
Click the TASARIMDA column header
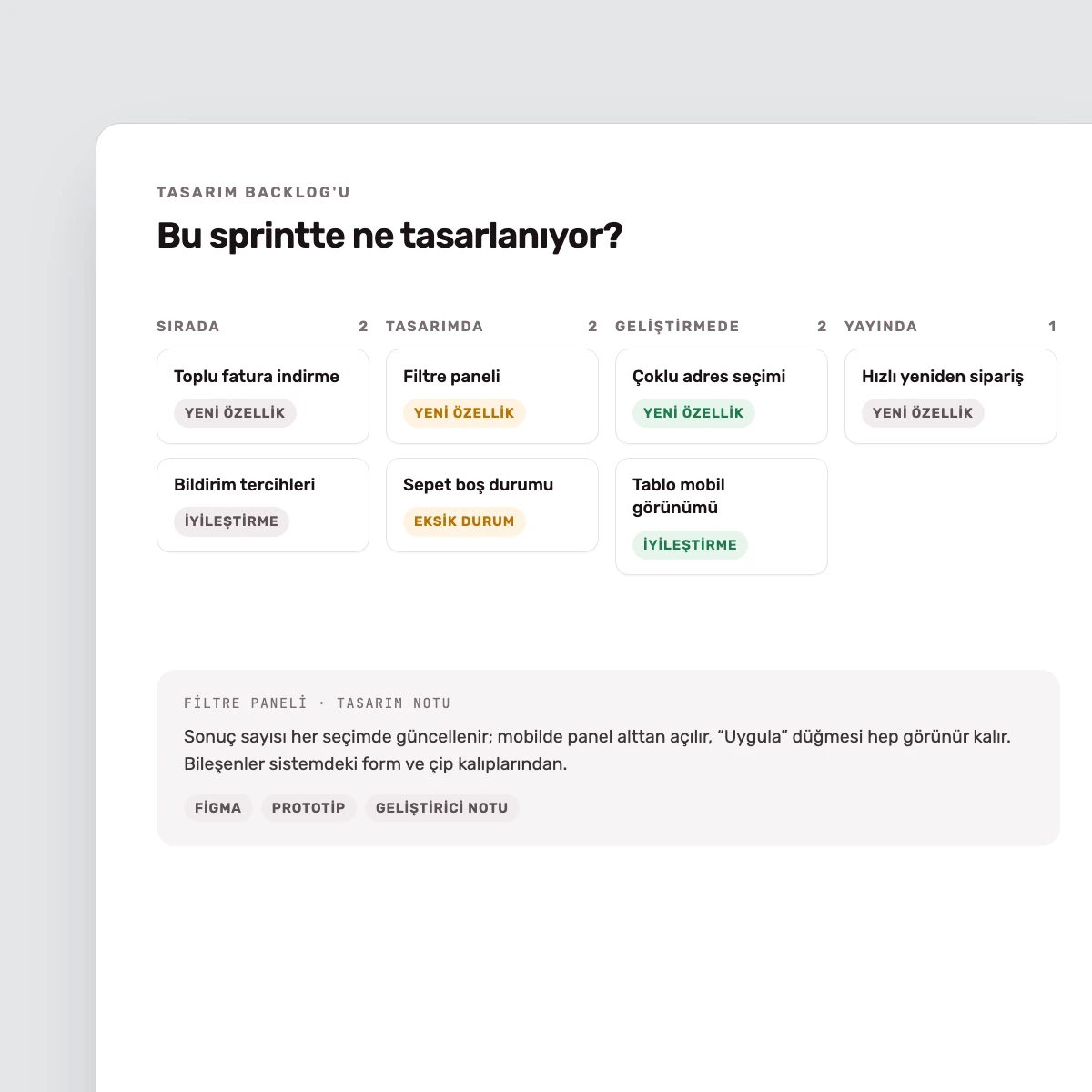[435, 327]
